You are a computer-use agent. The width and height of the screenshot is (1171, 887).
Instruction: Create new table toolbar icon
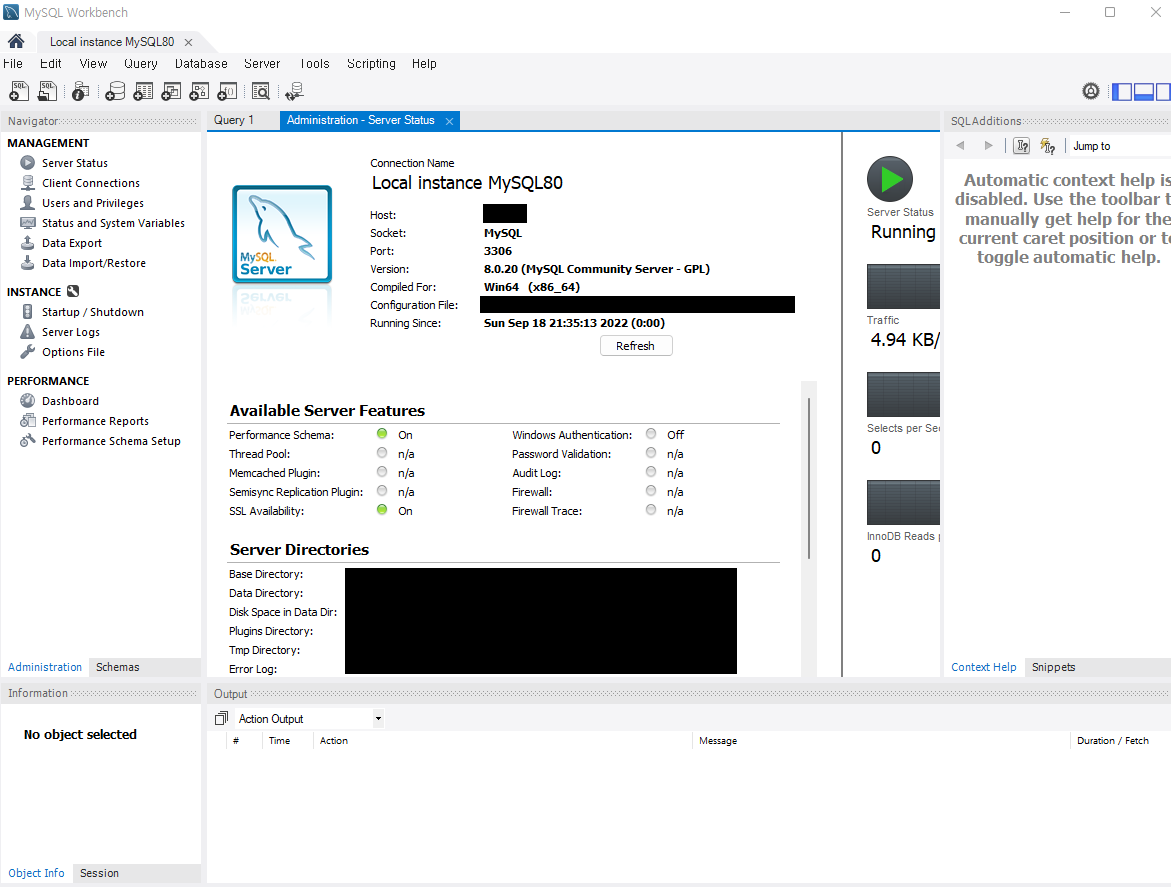pyautogui.click(x=143, y=91)
